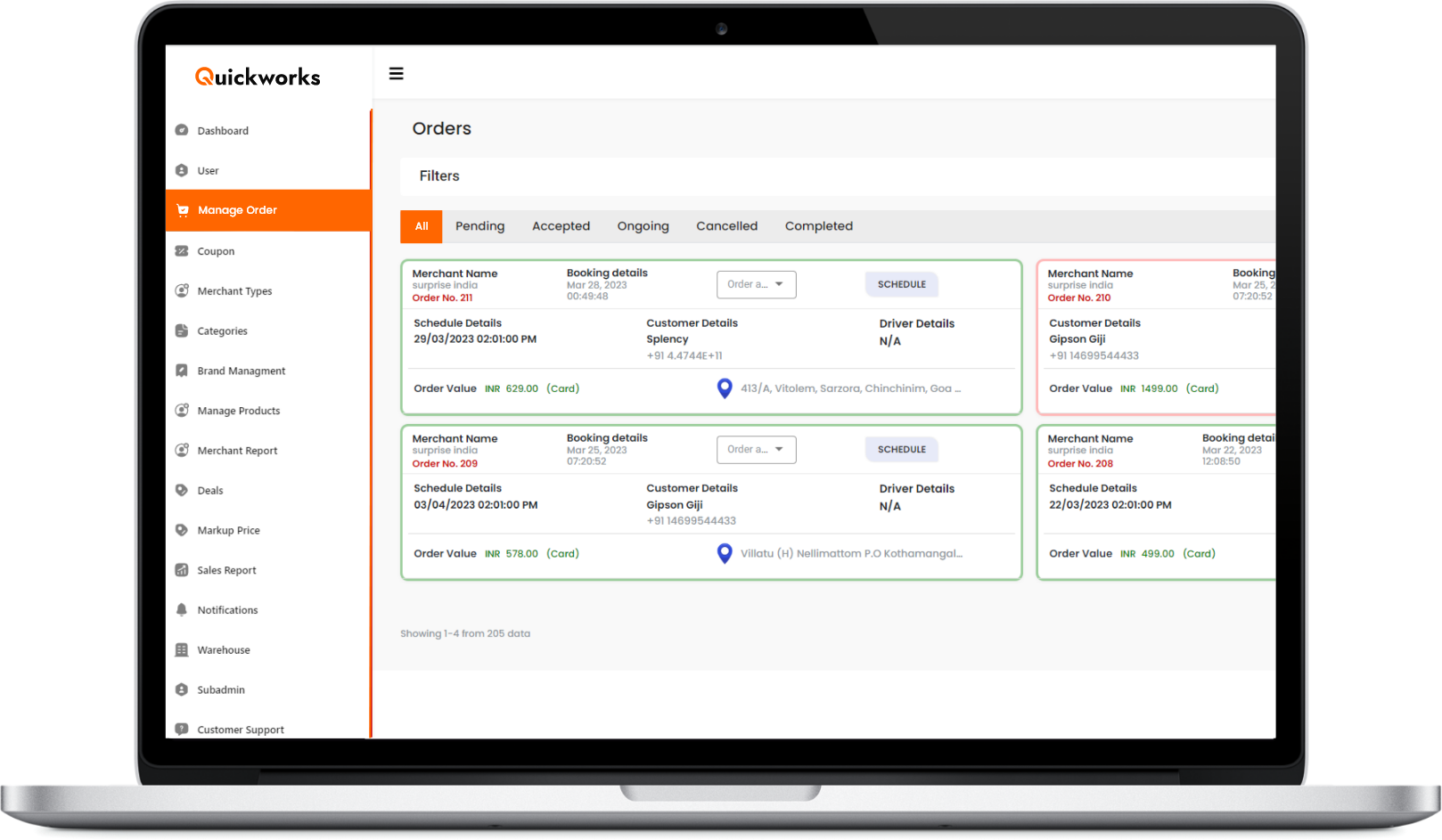Screen dimensions: 1442x840
Task: Open Deals menu item
Action: coord(209,491)
